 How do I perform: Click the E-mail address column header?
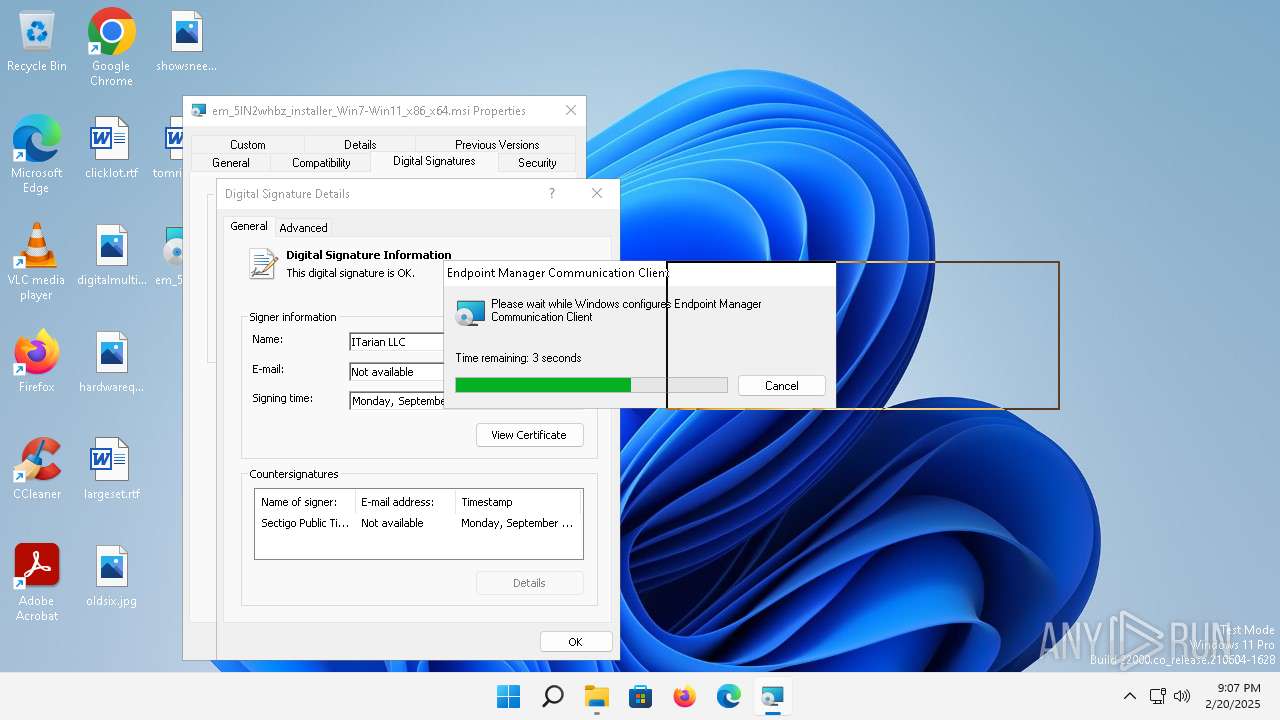(405, 502)
